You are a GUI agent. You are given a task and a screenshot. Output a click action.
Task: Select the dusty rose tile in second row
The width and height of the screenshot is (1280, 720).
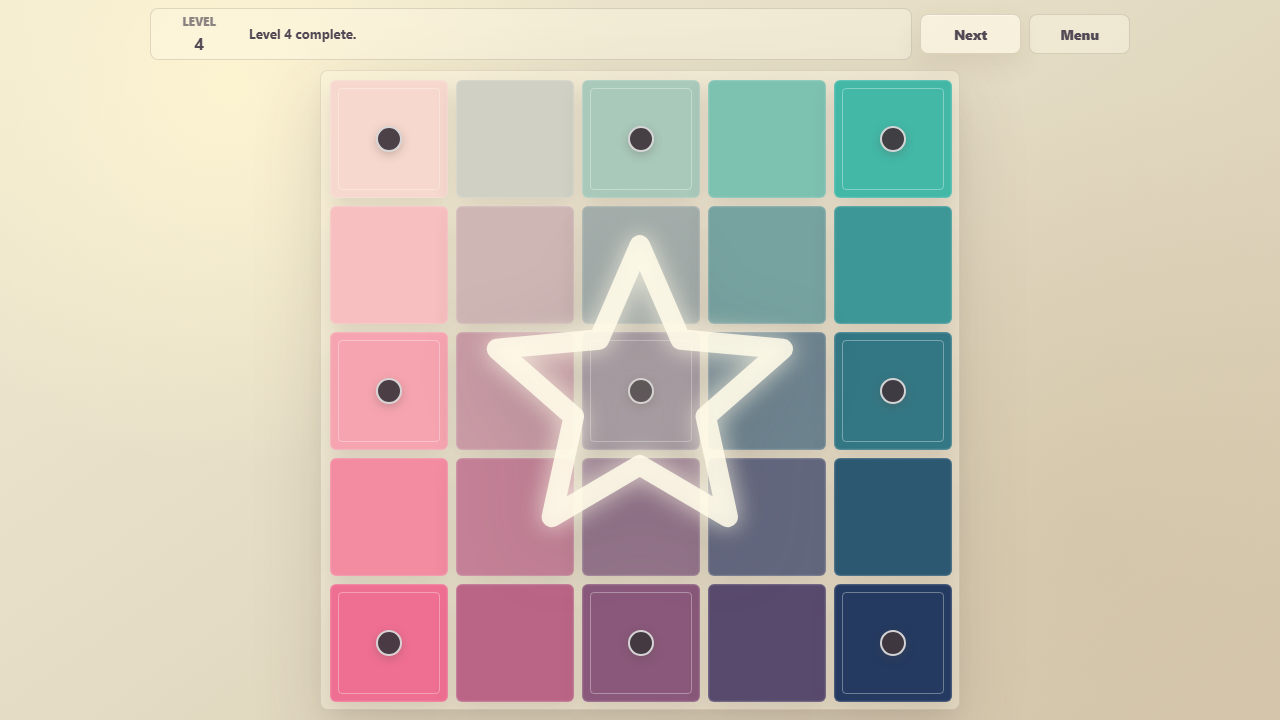click(515, 265)
